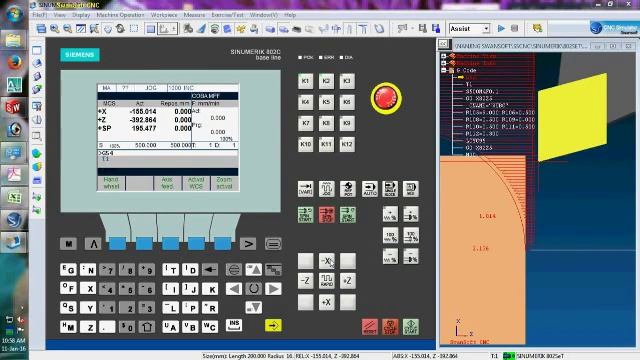The width and height of the screenshot is (640, 360).
Task: Expand the second red tree node
Action: pos(444,63)
